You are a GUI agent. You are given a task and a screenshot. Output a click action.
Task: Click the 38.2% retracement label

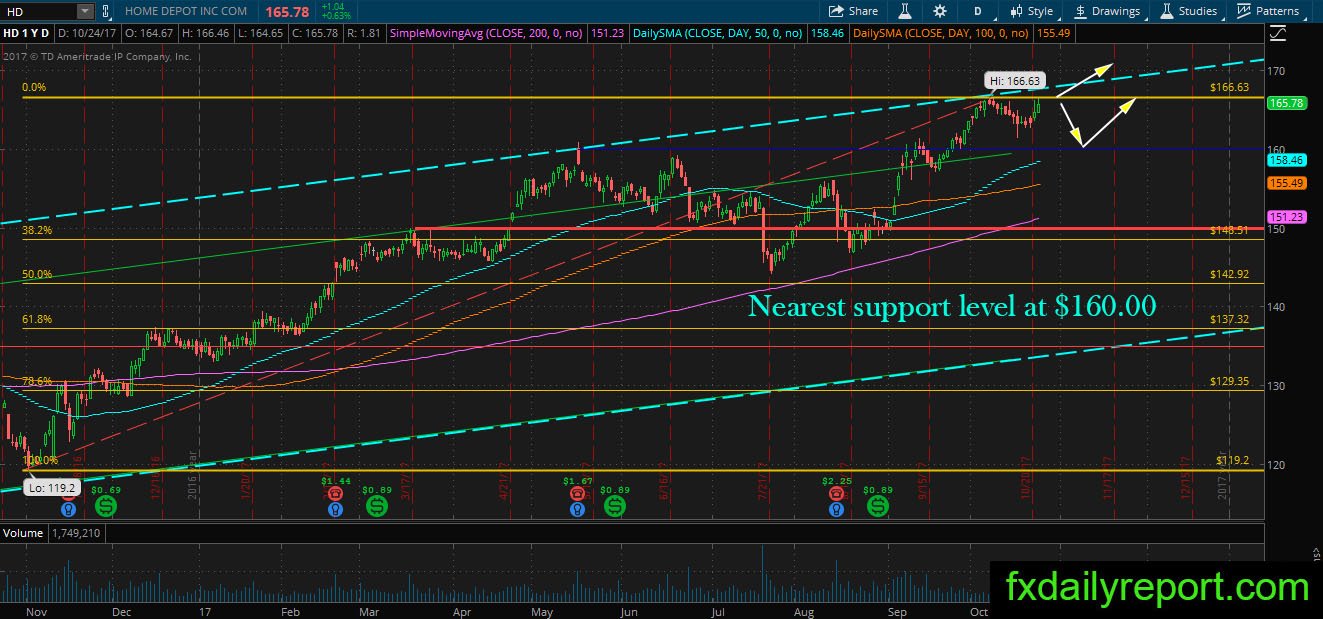pyautogui.click(x=37, y=230)
